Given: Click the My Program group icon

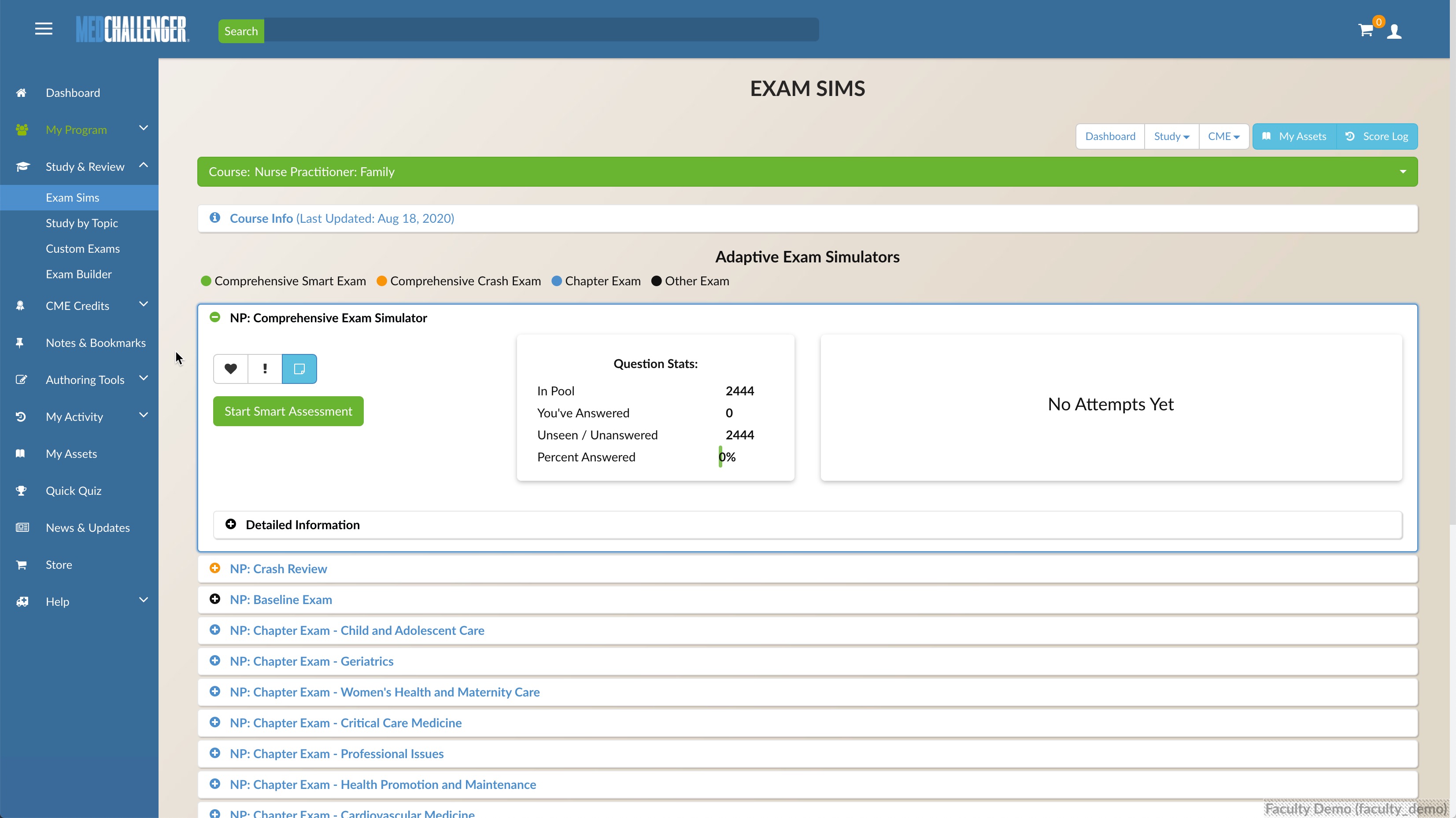Looking at the screenshot, I should pos(22,130).
